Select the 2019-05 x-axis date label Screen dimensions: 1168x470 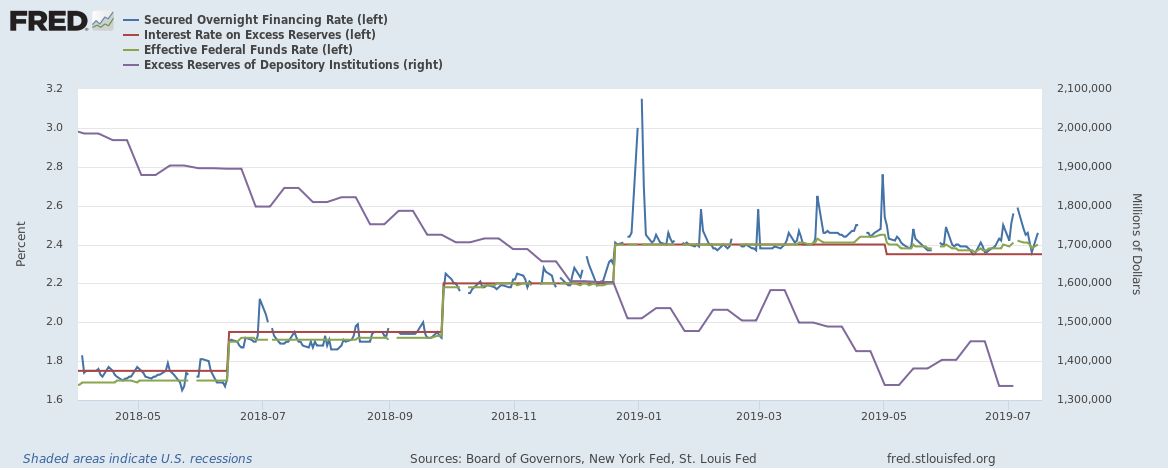coord(883,414)
